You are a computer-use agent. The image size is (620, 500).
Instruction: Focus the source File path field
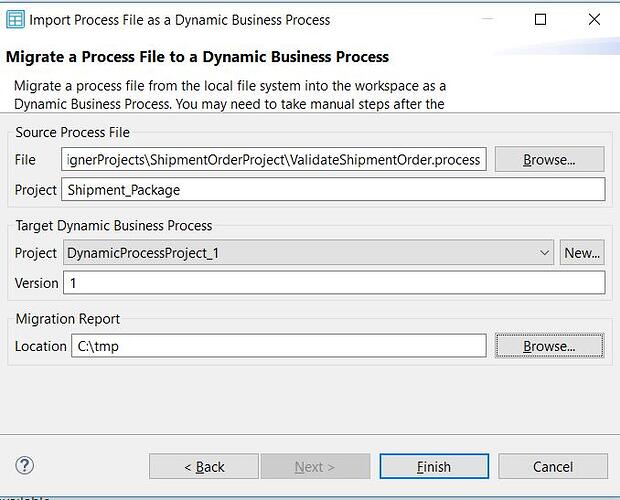click(274, 160)
